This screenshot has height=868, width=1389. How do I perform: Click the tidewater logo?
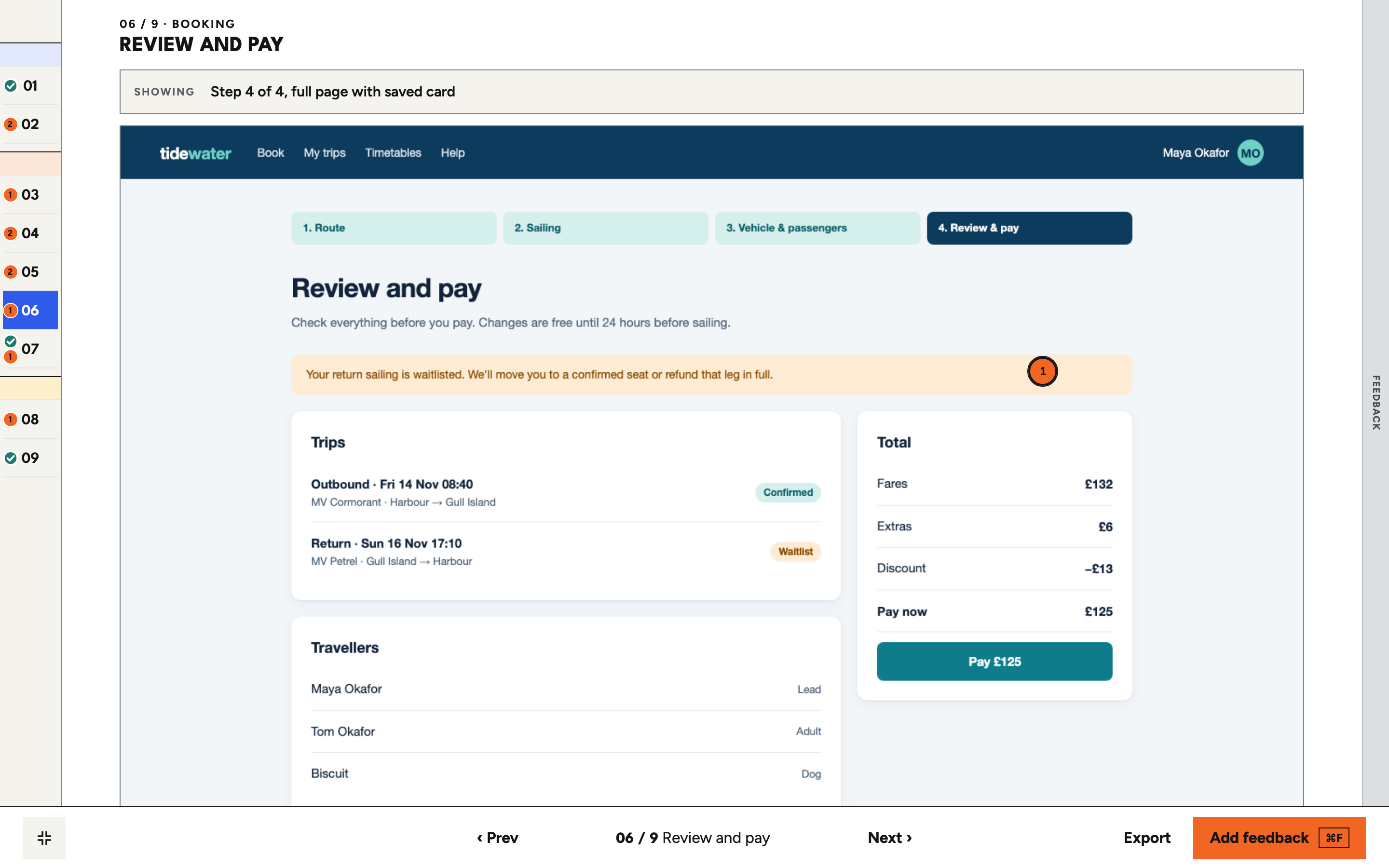tap(195, 153)
